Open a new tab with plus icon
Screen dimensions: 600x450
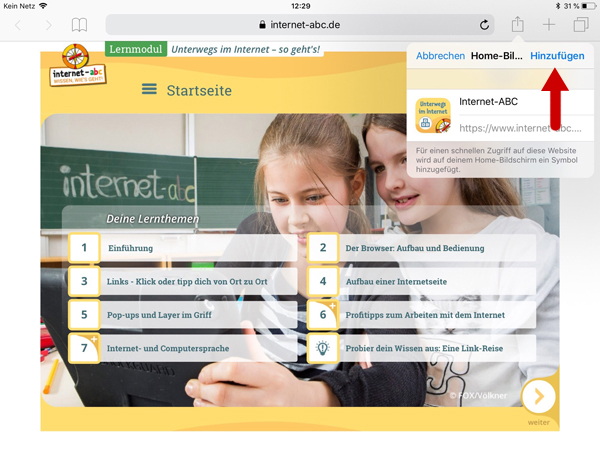pyautogui.click(x=549, y=24)
